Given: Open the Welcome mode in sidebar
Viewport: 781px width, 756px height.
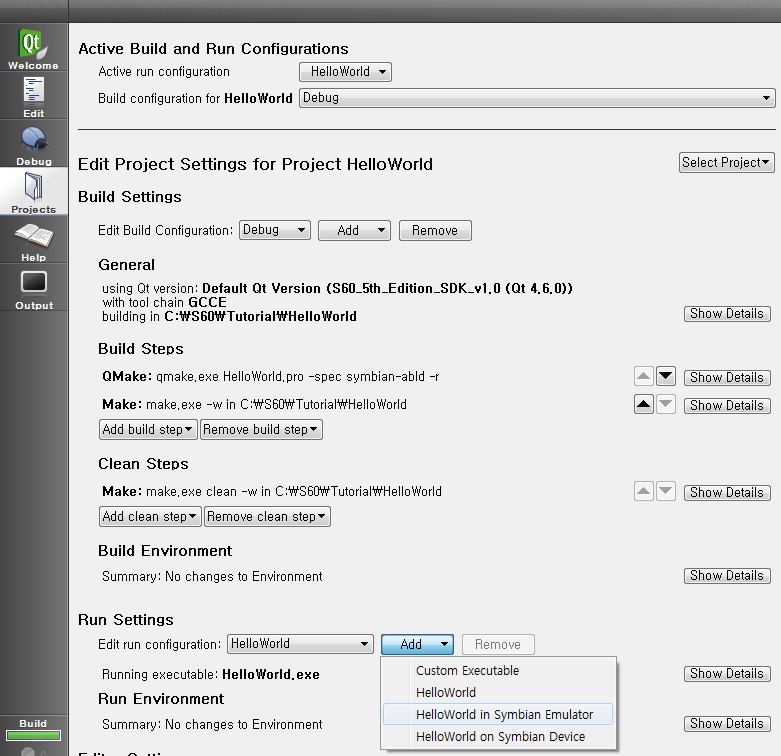Looking at the screenshot, I should [33, 48].
